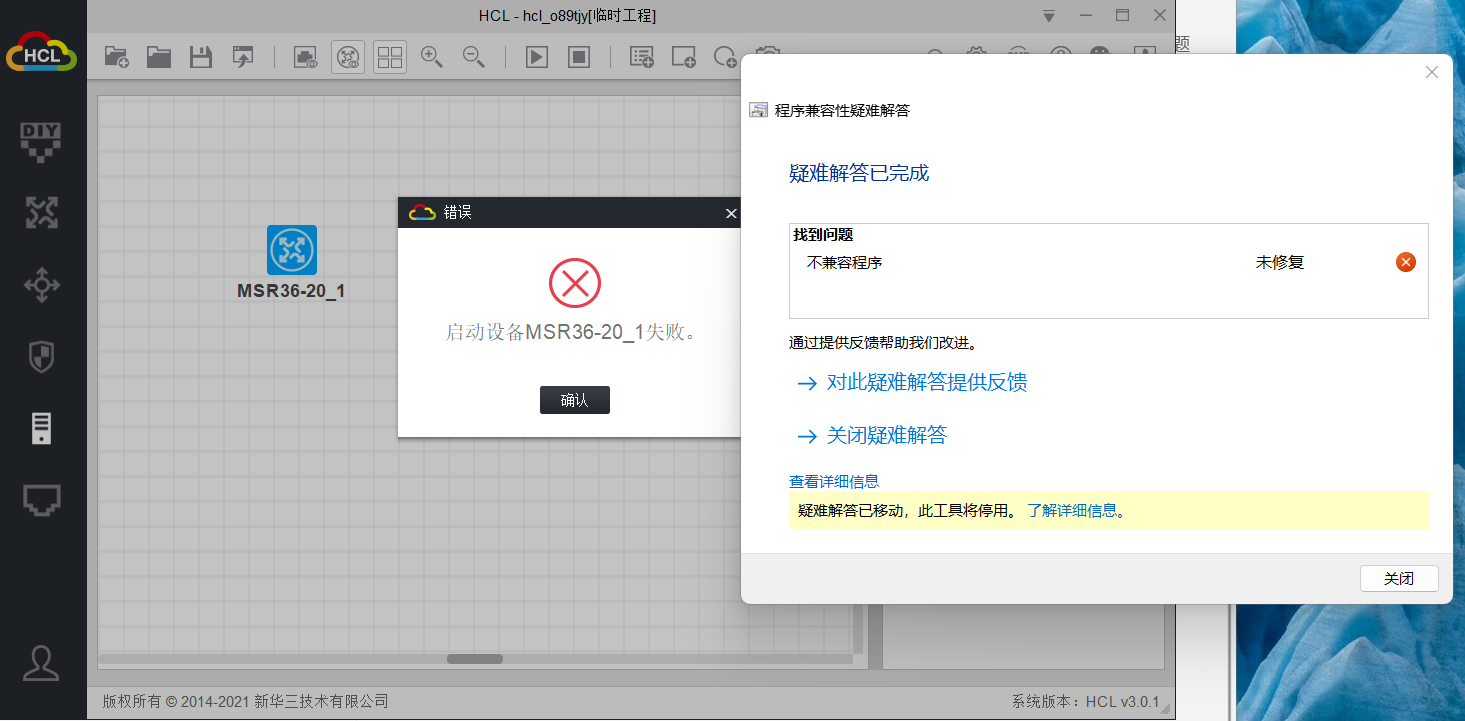The width and height of the screenshot is (1465, 721).
Task: Open the switch devices sidebar category
Action: click(42, 285)
